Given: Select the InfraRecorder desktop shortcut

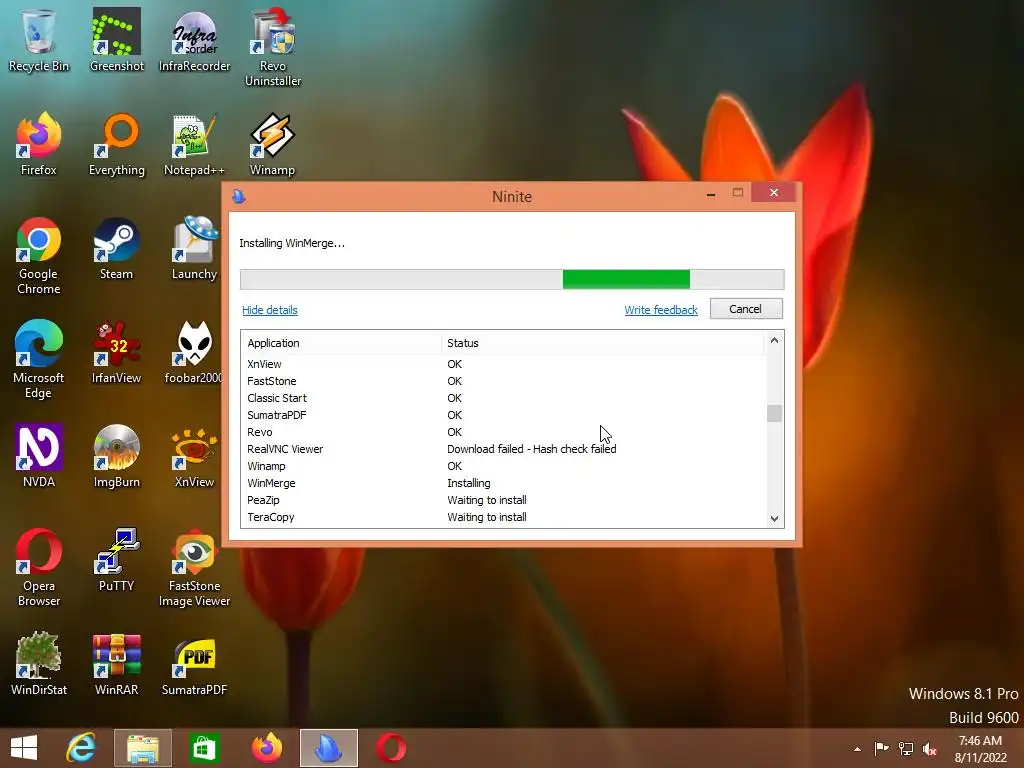Looking at the screenshot, I should 195,39.
